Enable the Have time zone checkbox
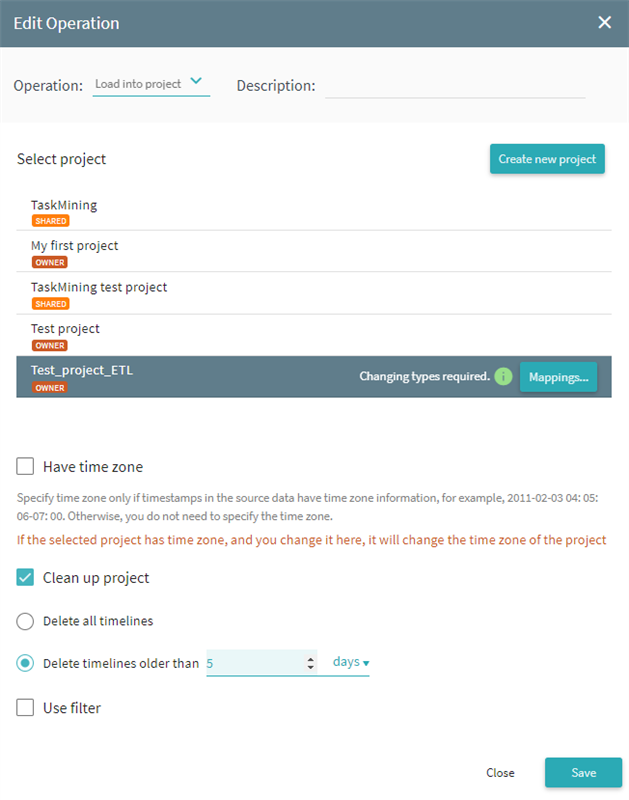 pyautogui.click(x=25, y=466)
